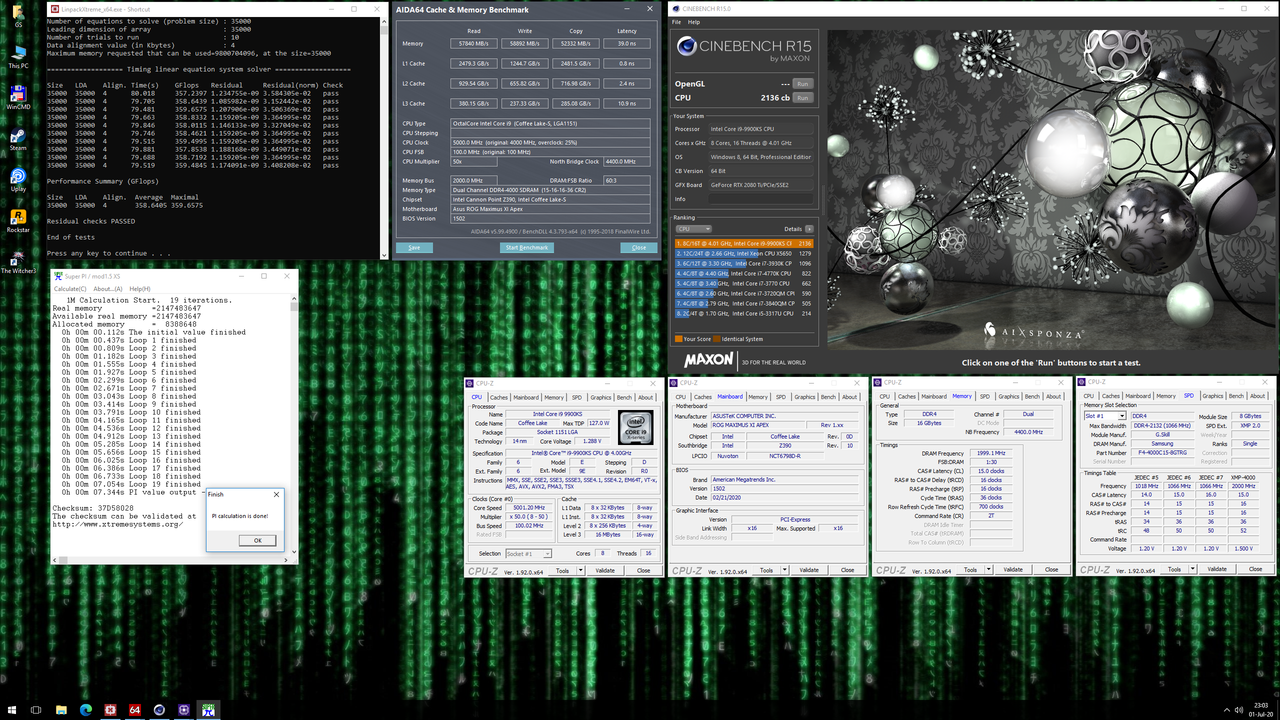This screenshot has height=720, width=1280.
Task: Click Validate in CPU-Z Memory window
Action: tap(1012, 570)
